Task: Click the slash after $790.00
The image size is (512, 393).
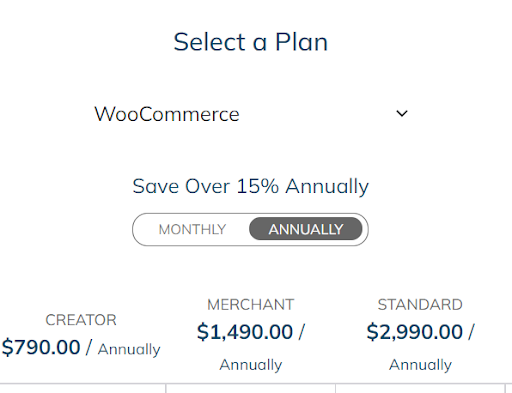Action: click(x=89, y=347)
